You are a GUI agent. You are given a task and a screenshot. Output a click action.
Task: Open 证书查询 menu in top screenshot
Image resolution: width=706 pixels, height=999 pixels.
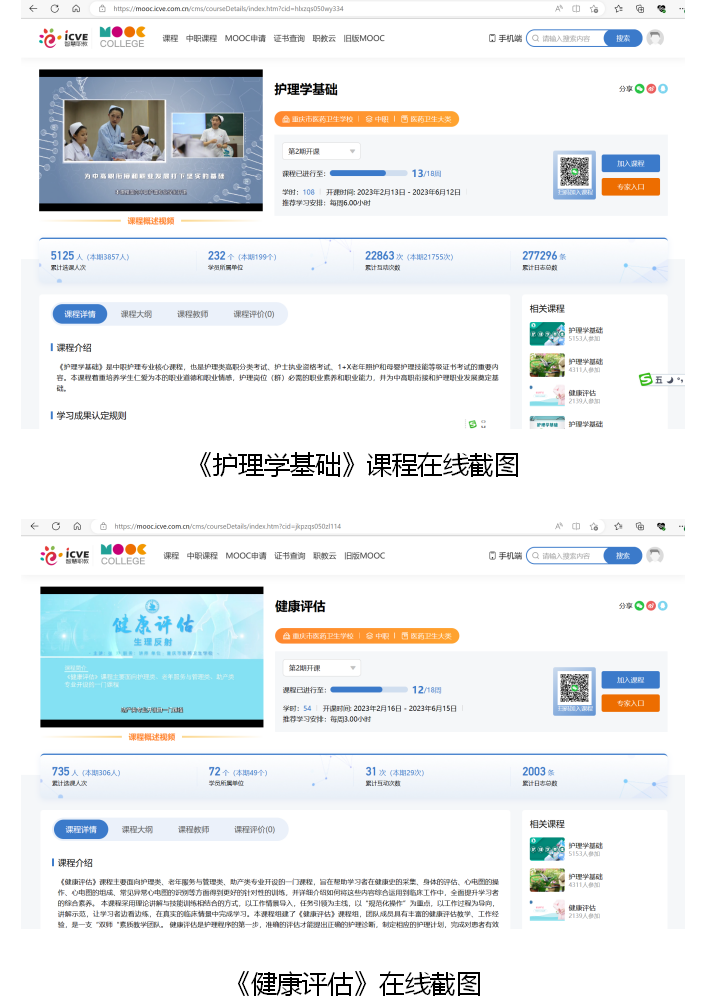(288, 38)
